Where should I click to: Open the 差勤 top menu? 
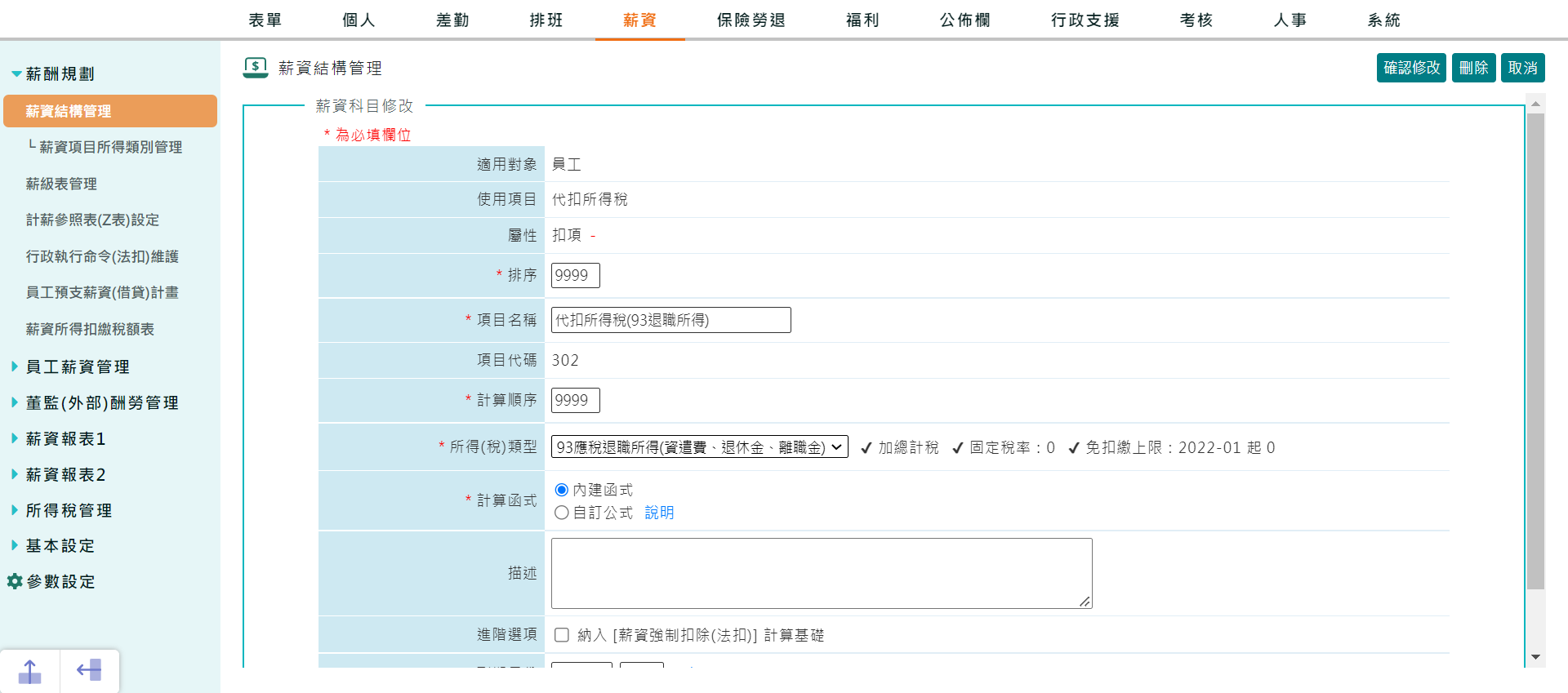pyautogui.click(x=452, y=20)
